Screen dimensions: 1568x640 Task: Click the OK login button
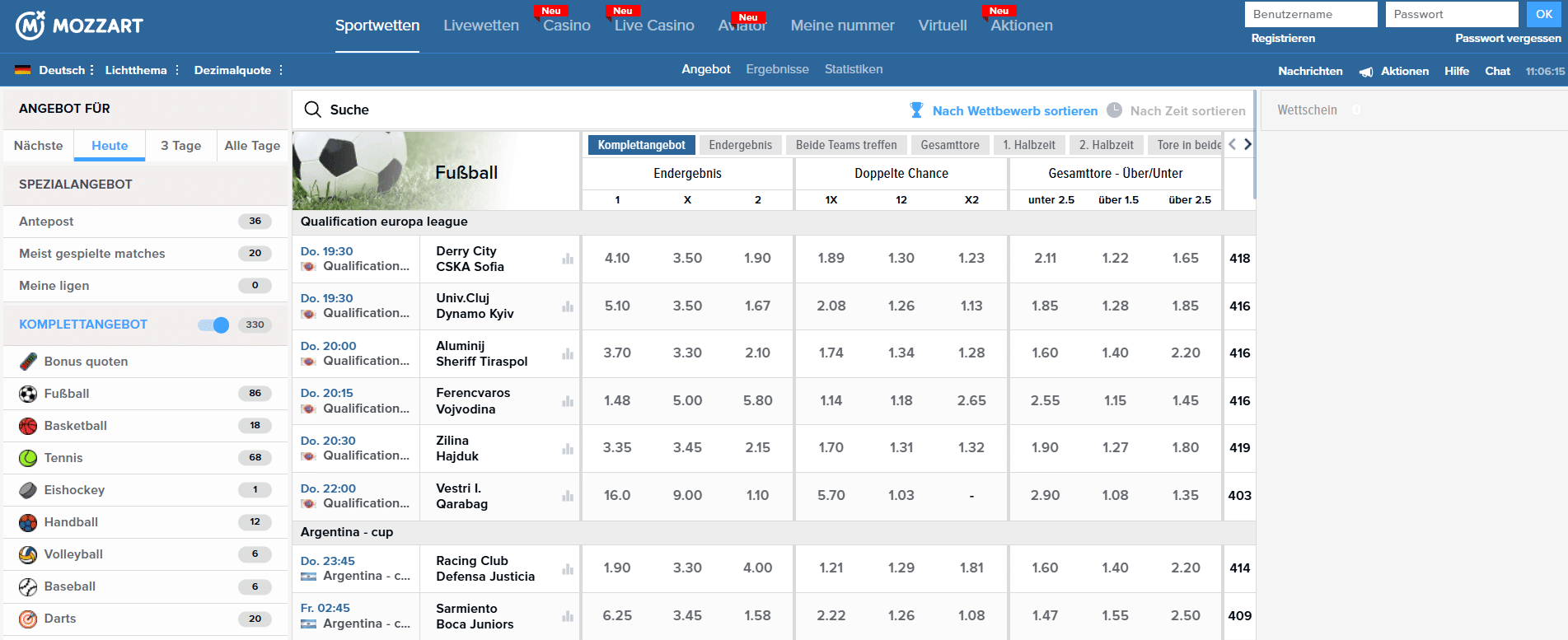1544,14
